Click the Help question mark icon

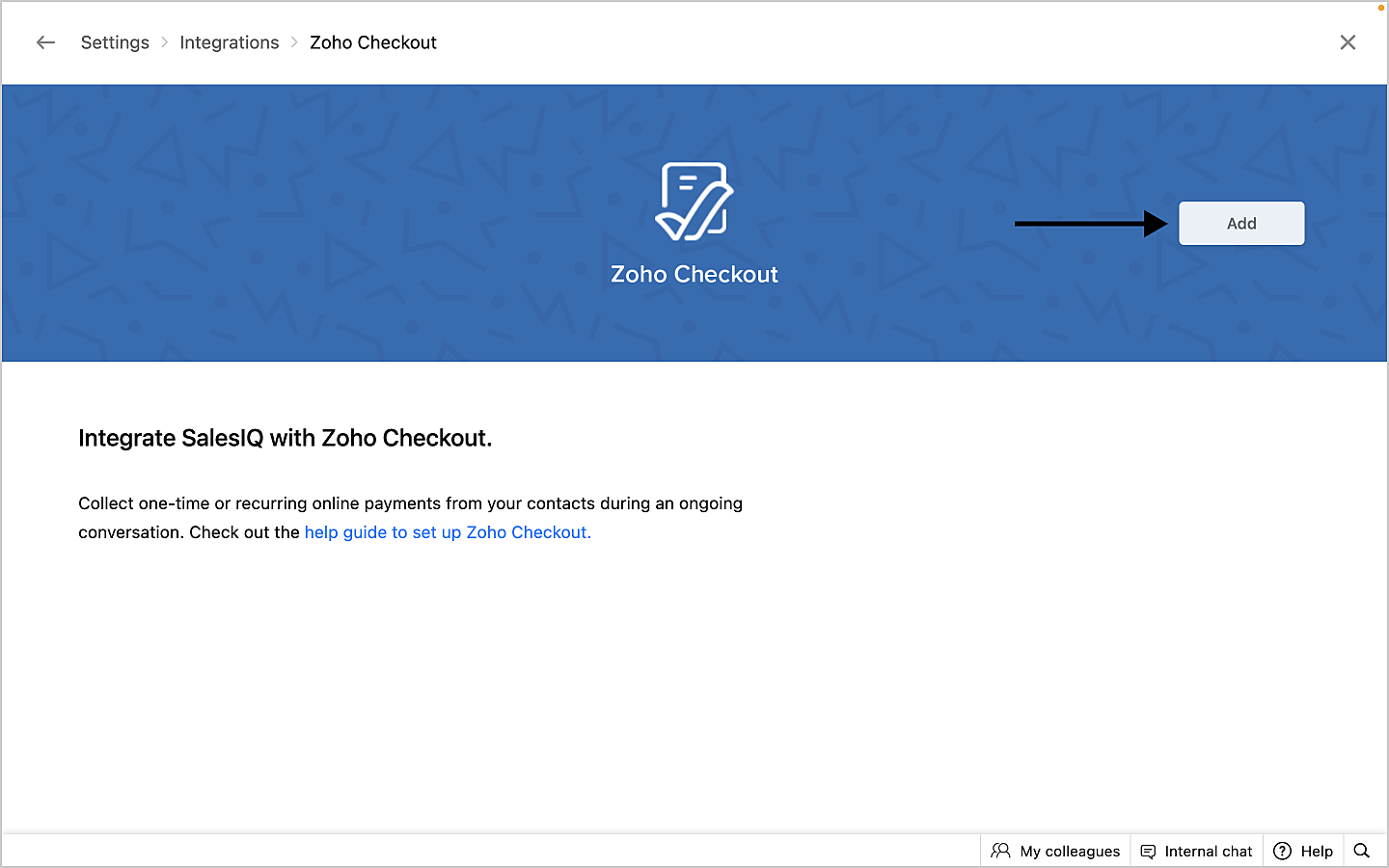pos(1282,851)
